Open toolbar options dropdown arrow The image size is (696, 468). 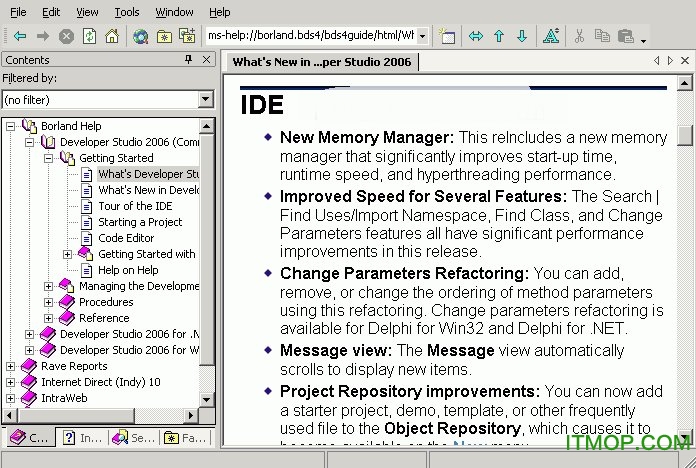643,41
